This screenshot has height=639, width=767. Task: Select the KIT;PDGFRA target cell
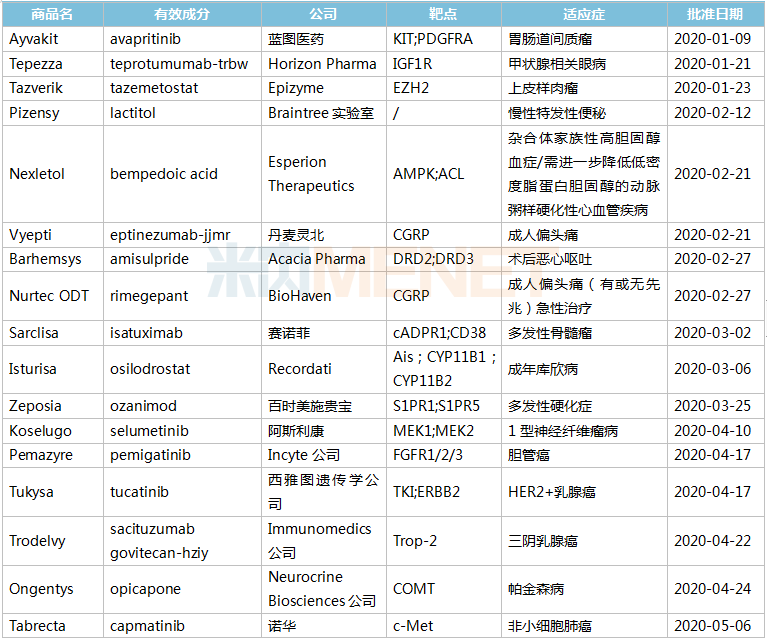(x=443, y=39)
